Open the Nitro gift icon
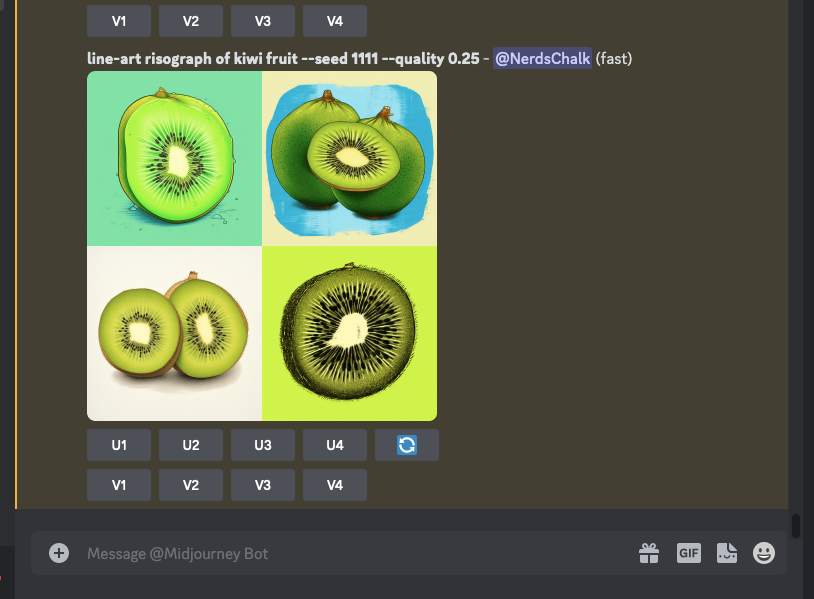Image resolution: width=814 pixels, height=599 pixels. coord(649,553)
